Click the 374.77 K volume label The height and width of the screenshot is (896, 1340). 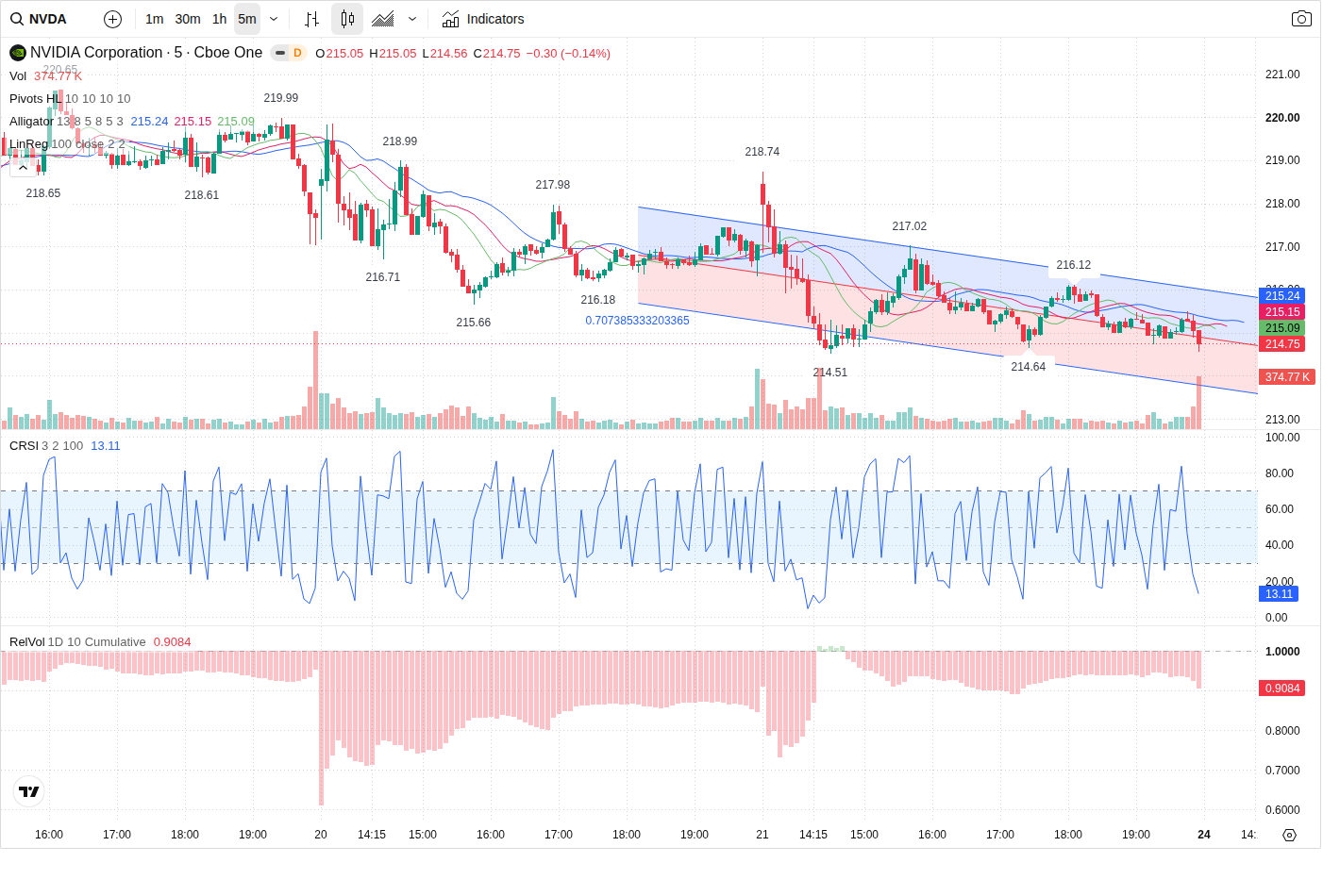coord(1287,377)
